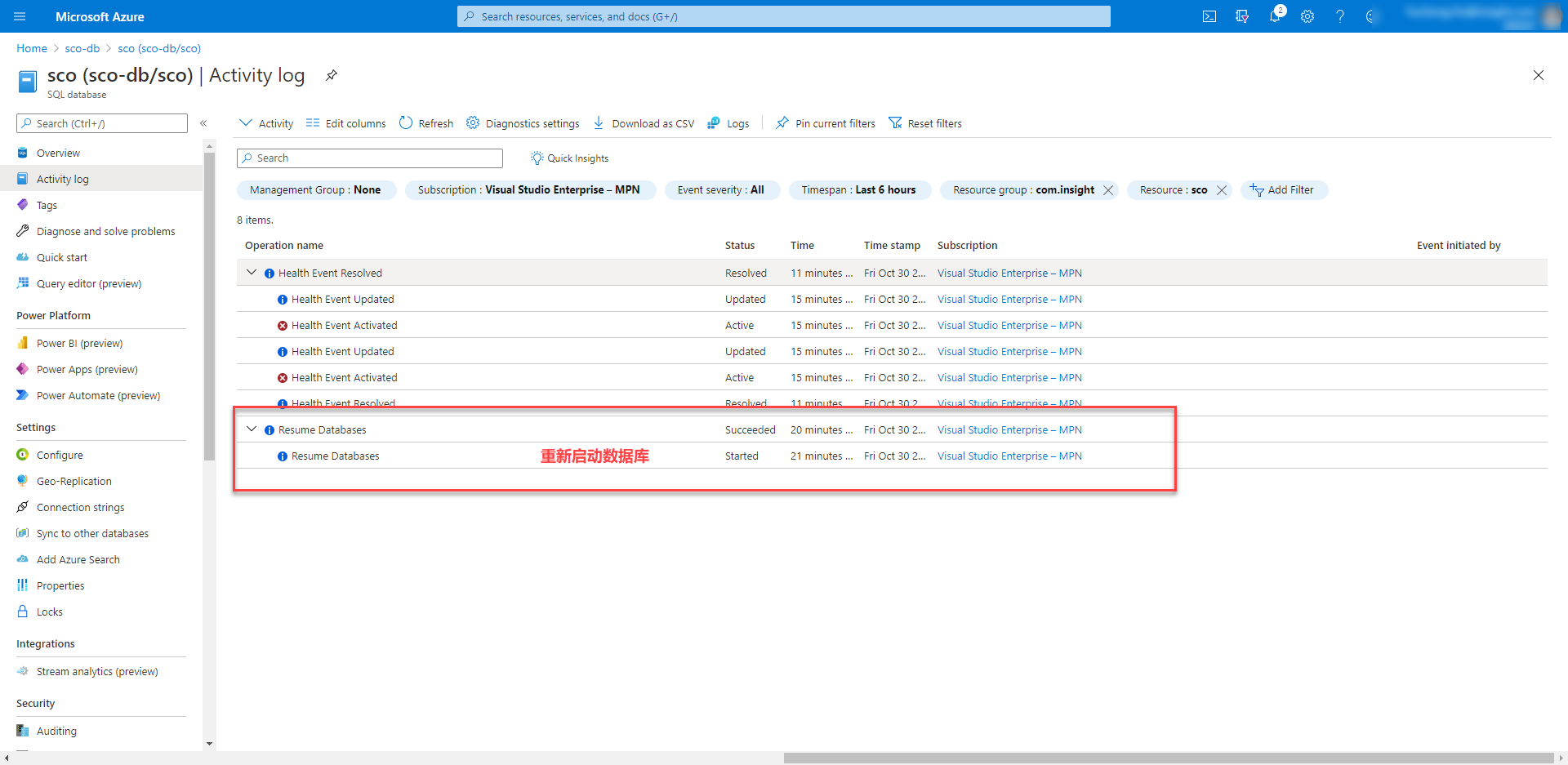Click the Locks padlock icon
The height and width of the screenshot is (765, 1568).
pos(23,612)
